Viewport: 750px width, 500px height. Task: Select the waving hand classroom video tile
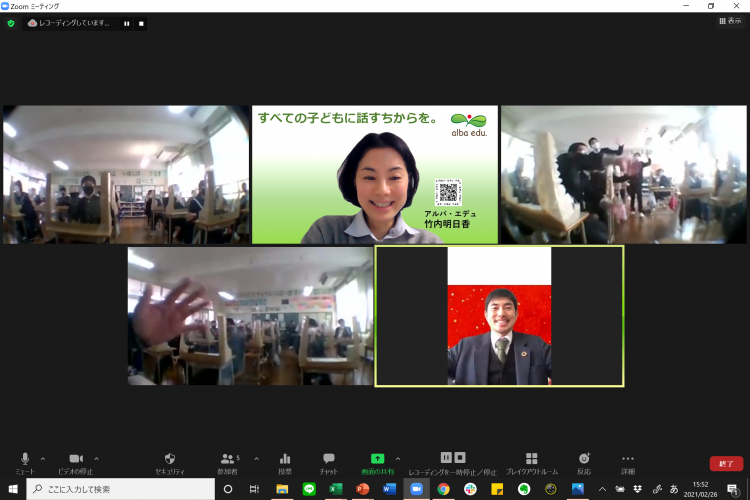coord(250,316)
